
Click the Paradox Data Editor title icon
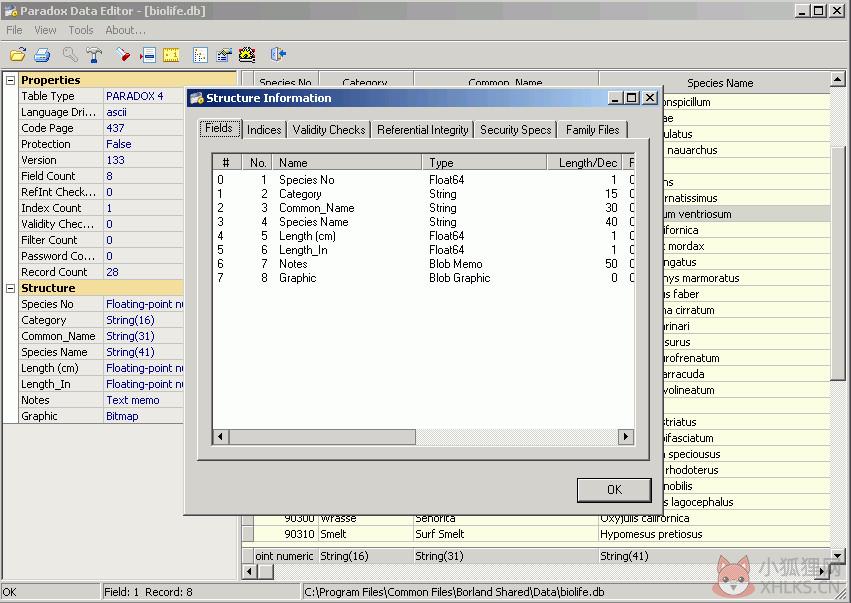click(11, 11)
